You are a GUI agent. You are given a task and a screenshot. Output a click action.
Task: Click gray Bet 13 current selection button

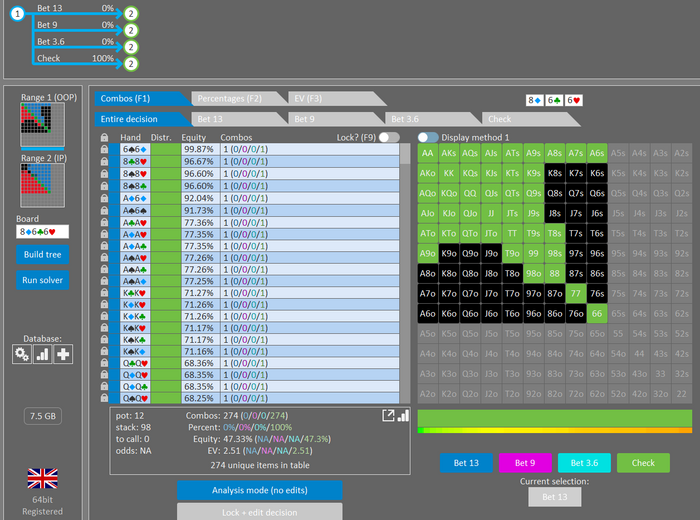(x=555, y=497)
